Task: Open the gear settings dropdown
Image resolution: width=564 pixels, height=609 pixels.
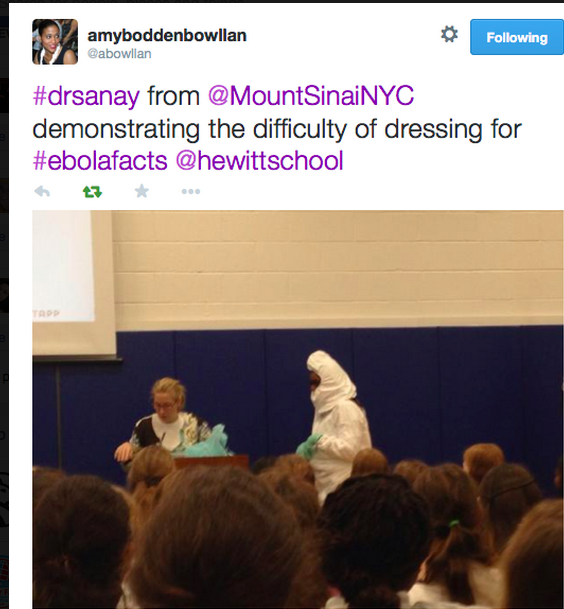Action: [449, 34]
